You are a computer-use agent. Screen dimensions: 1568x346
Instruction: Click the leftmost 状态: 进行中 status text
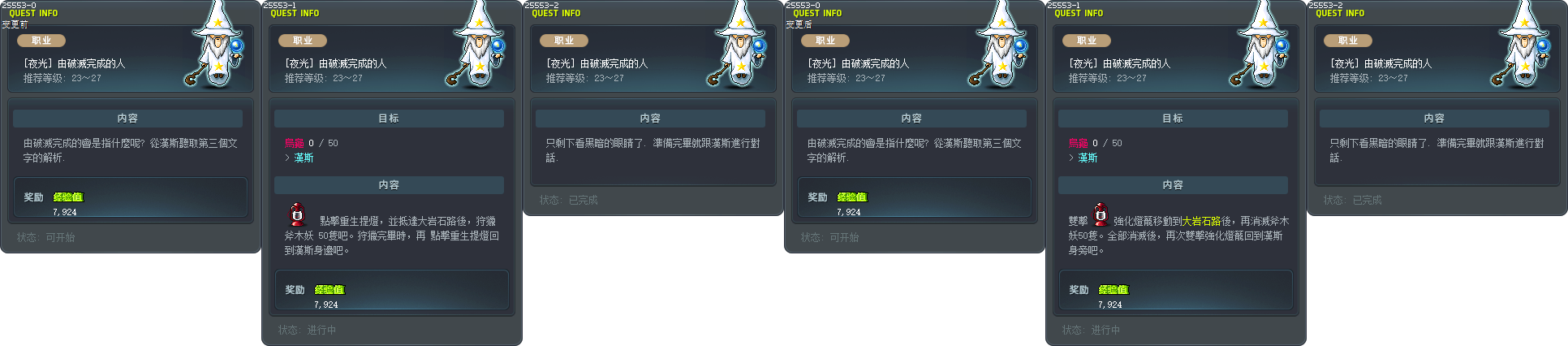(307, 331)
